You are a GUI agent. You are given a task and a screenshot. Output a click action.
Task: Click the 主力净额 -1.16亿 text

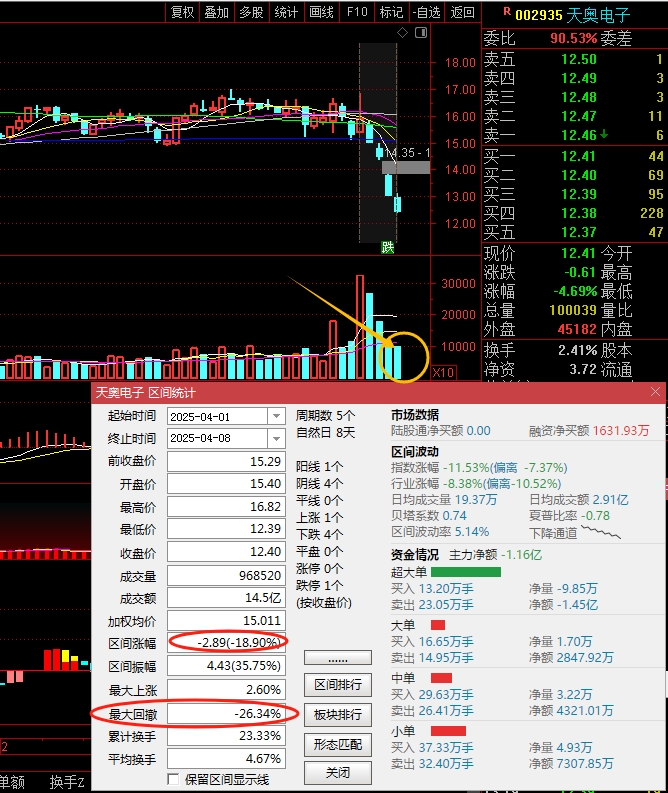click(x=495, y=555)
